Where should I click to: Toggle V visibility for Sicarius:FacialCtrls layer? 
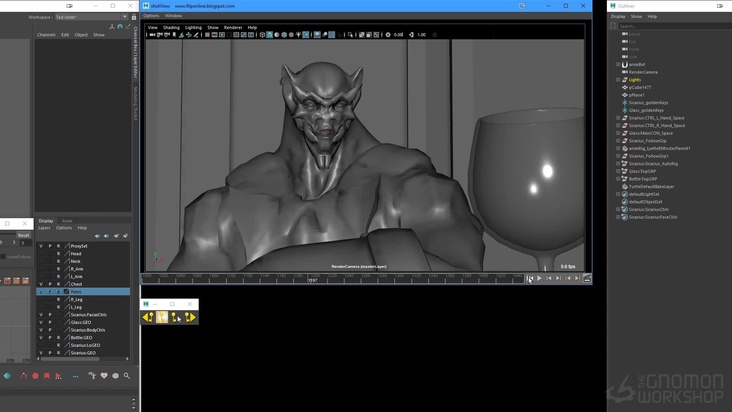point(41,314)
